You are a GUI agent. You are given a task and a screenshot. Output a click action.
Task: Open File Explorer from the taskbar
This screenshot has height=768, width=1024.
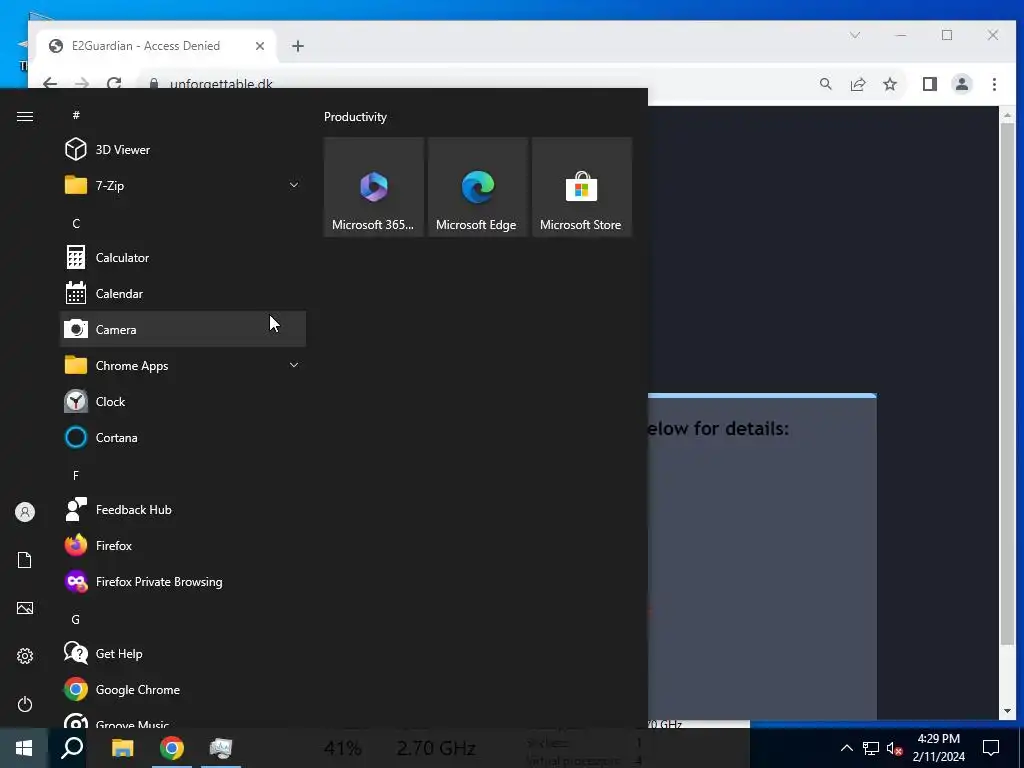coord(122,748)
